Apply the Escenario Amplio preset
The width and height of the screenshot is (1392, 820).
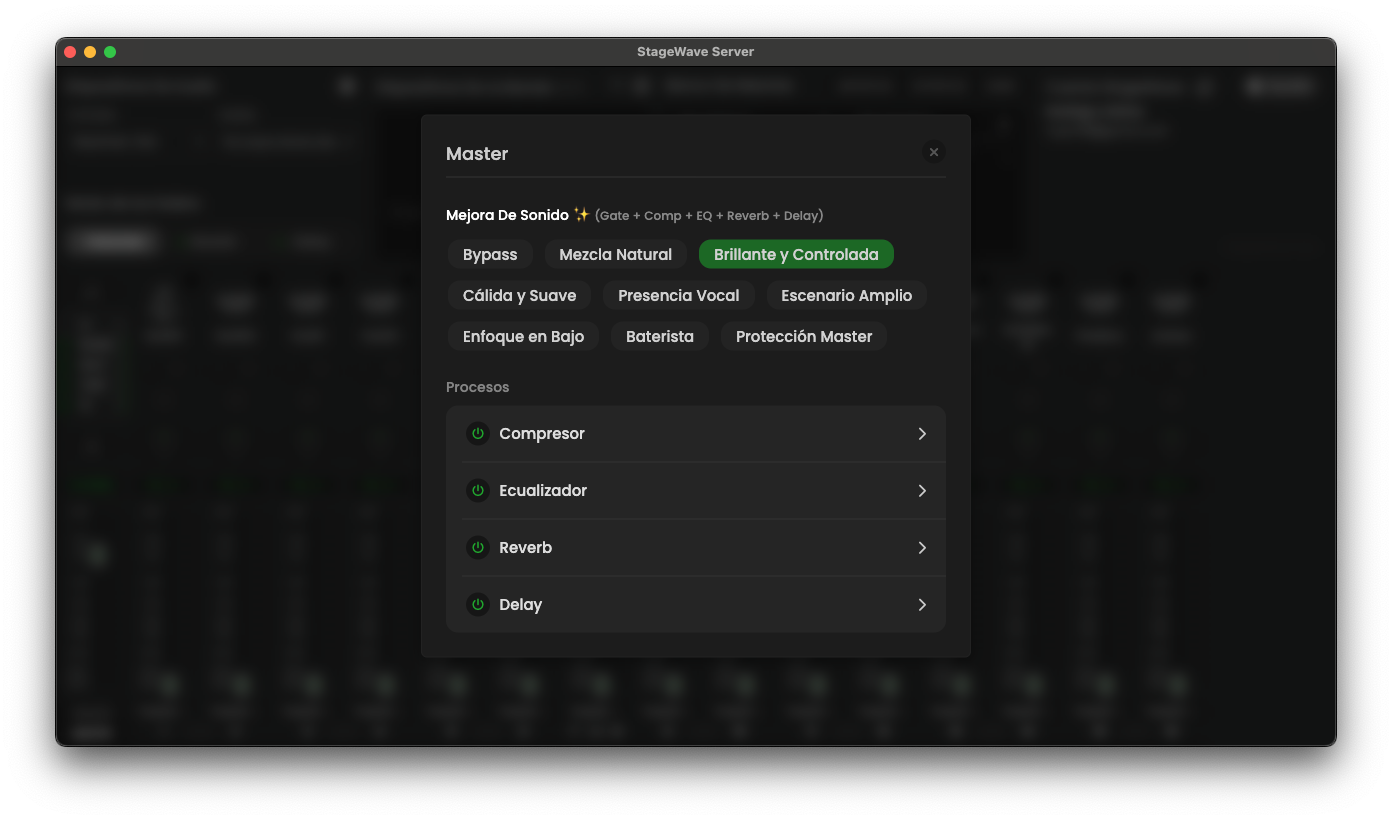(x=846, y=295)
